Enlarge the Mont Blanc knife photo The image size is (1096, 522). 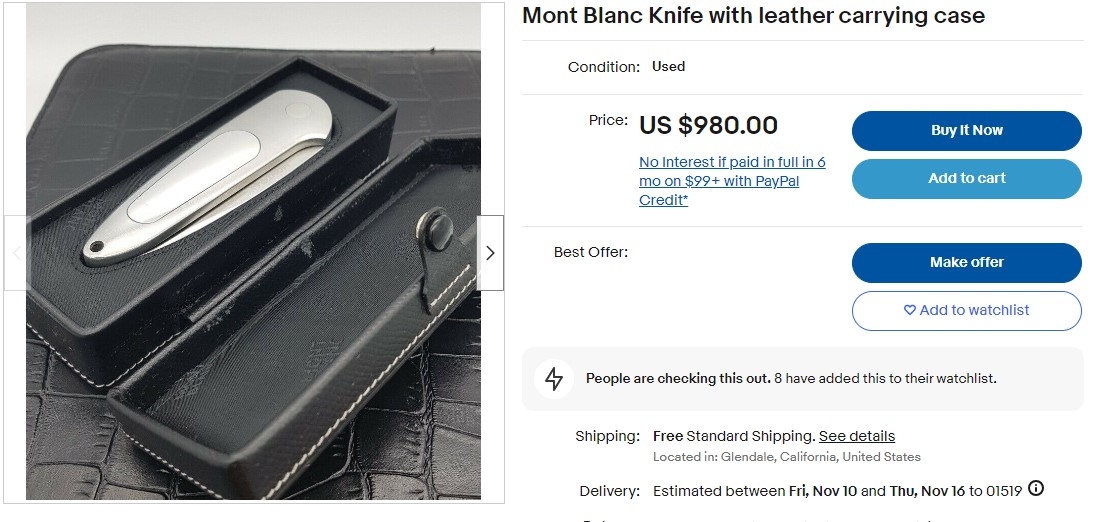coord(253,253)
